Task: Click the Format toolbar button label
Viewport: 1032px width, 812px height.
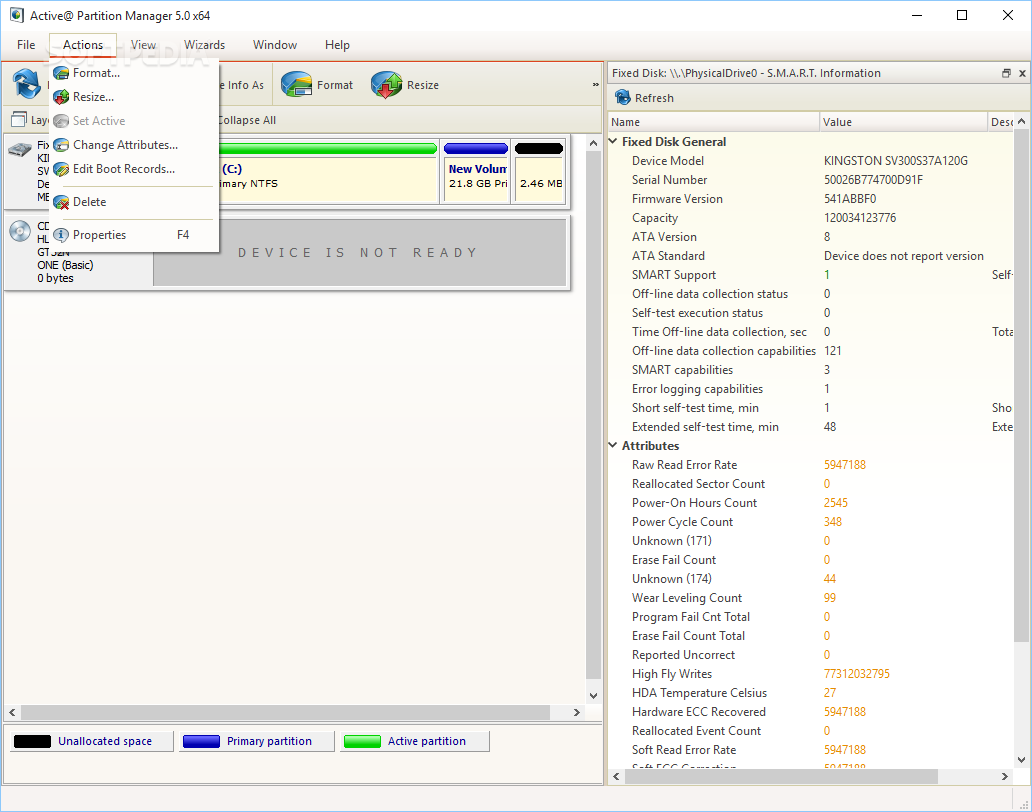Action: click(x=334, y=85)
